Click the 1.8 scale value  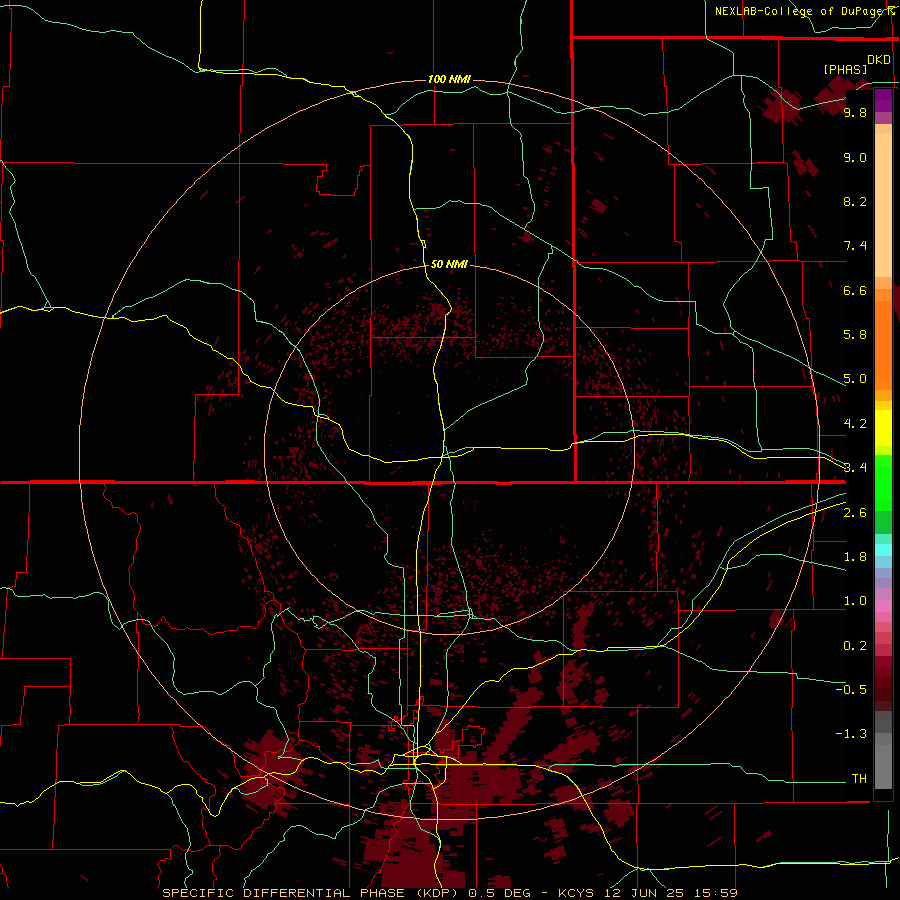point(855,557)
